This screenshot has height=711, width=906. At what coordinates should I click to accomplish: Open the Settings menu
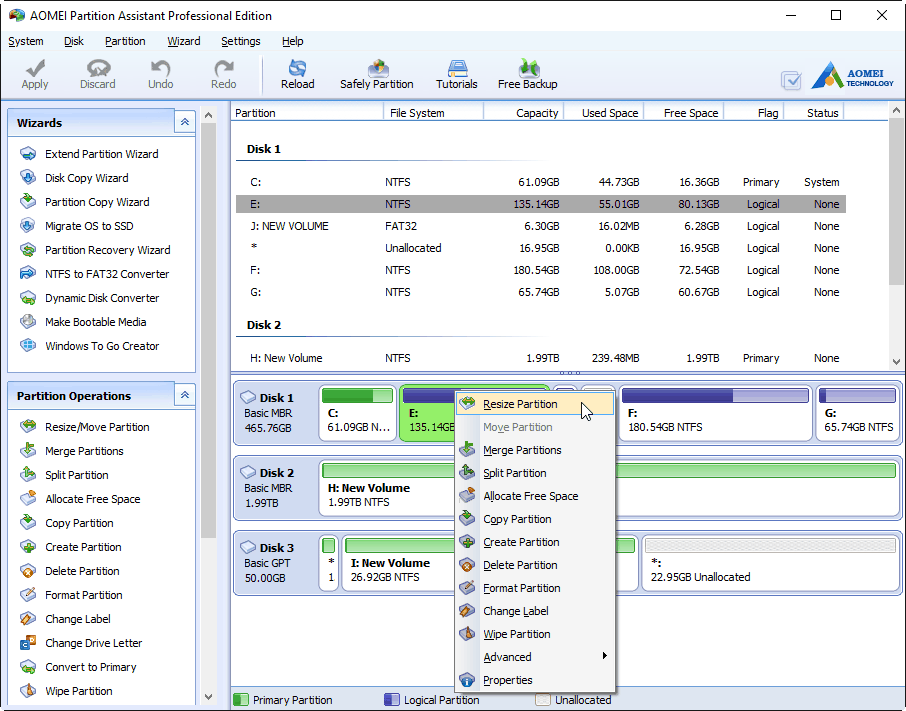[x=240, y=41]
